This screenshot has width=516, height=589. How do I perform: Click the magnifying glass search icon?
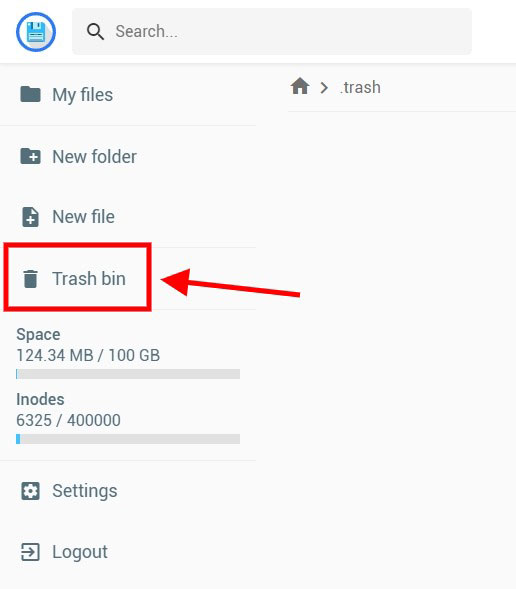pos(95,32)
